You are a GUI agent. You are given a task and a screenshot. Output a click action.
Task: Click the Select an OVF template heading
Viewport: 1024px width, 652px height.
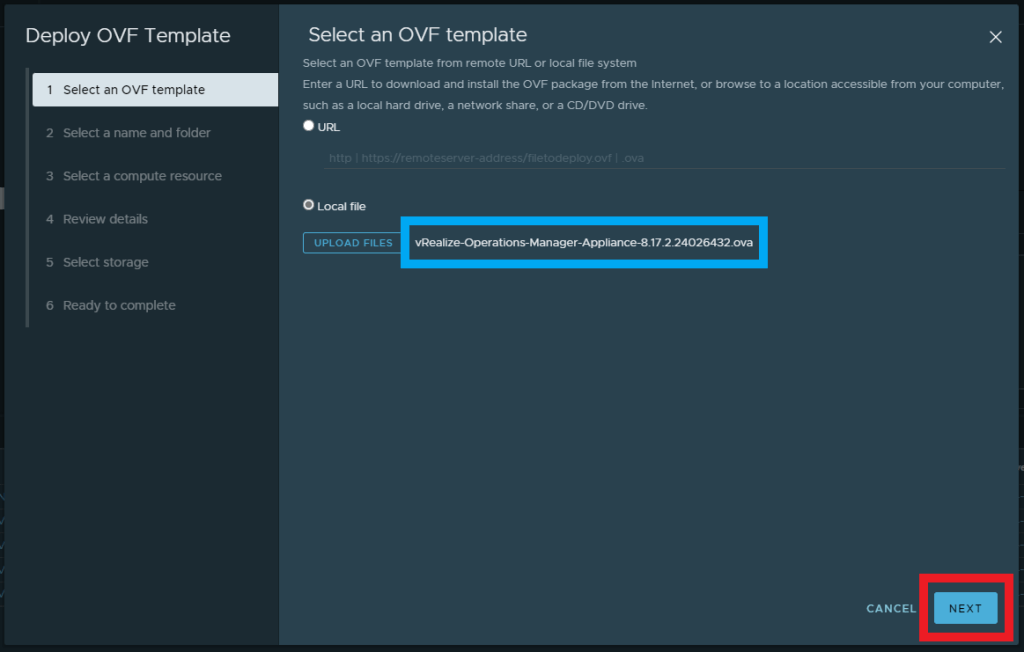(x=417, y=35)
